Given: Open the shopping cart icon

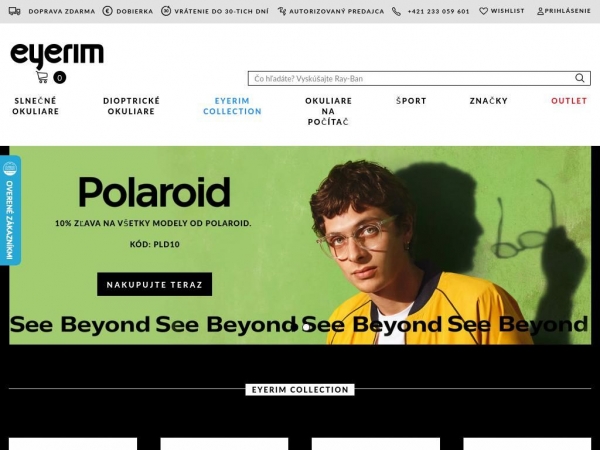Looking at the screenshot, I should click(x=42, y=77).
